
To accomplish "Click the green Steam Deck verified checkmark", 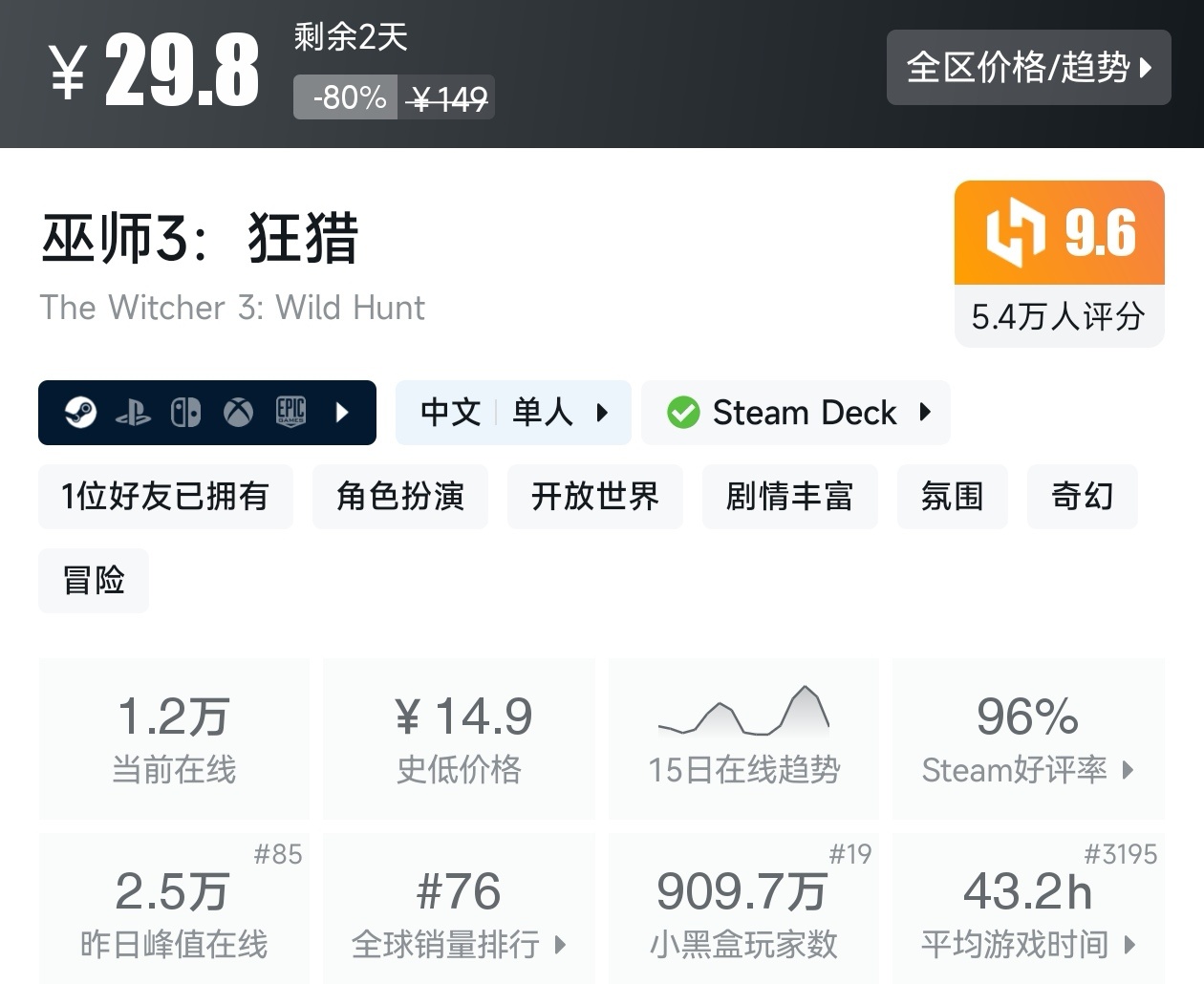I will click(x=683, y=413).
